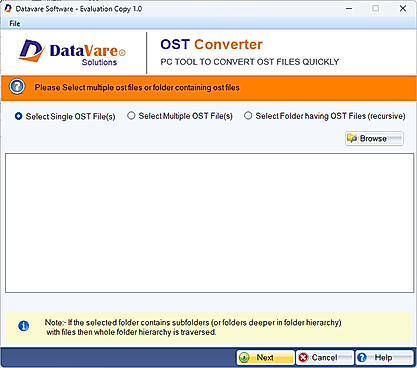Click the DataVare Solutions logo

click(x=72, y=53)
